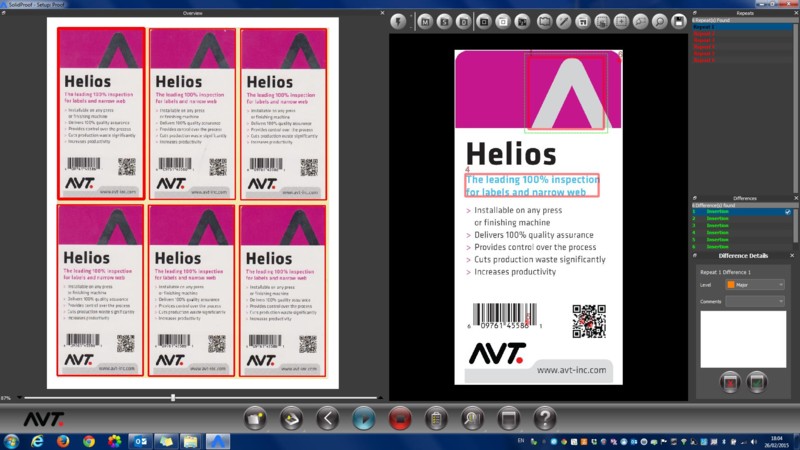The height and width of the screenshot is (450, 800).
Task: Click the clipboard report icon
Action: point(436,419)
